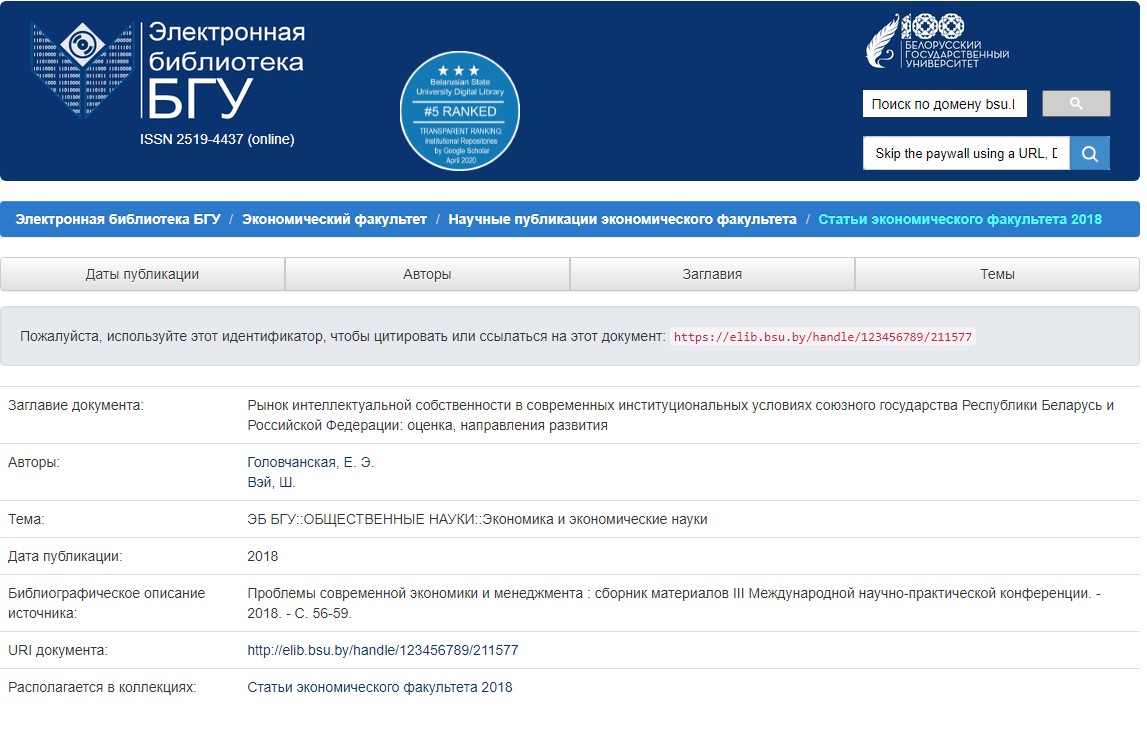Click the 'Дата публикации:' label
The height and width of the screenshot is (730, 1147).
click(65, 557)
